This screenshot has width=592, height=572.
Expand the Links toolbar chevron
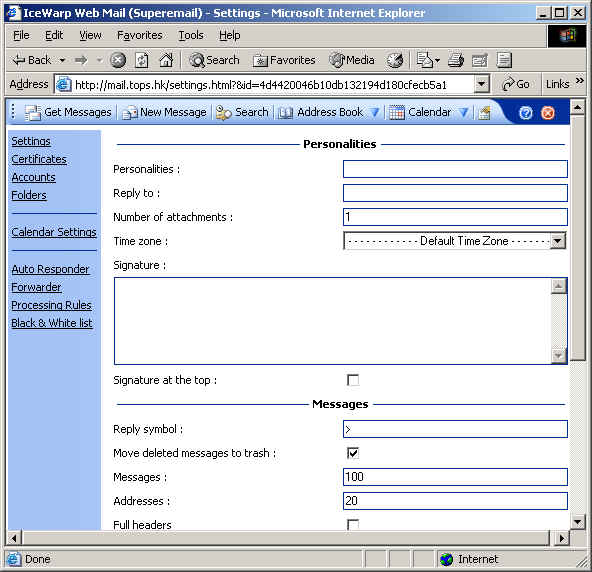coord(580,80)
